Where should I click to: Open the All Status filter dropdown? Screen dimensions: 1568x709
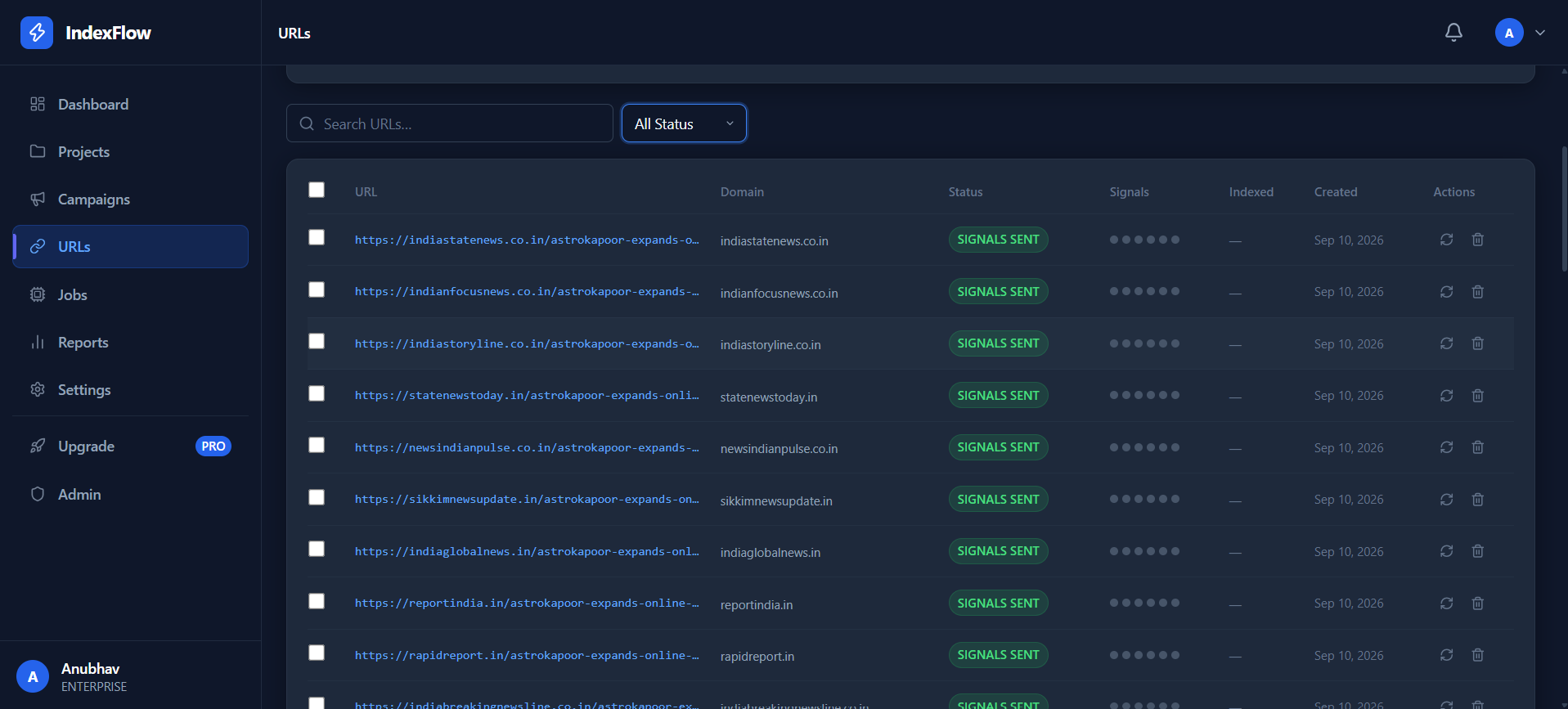(684, 123)
